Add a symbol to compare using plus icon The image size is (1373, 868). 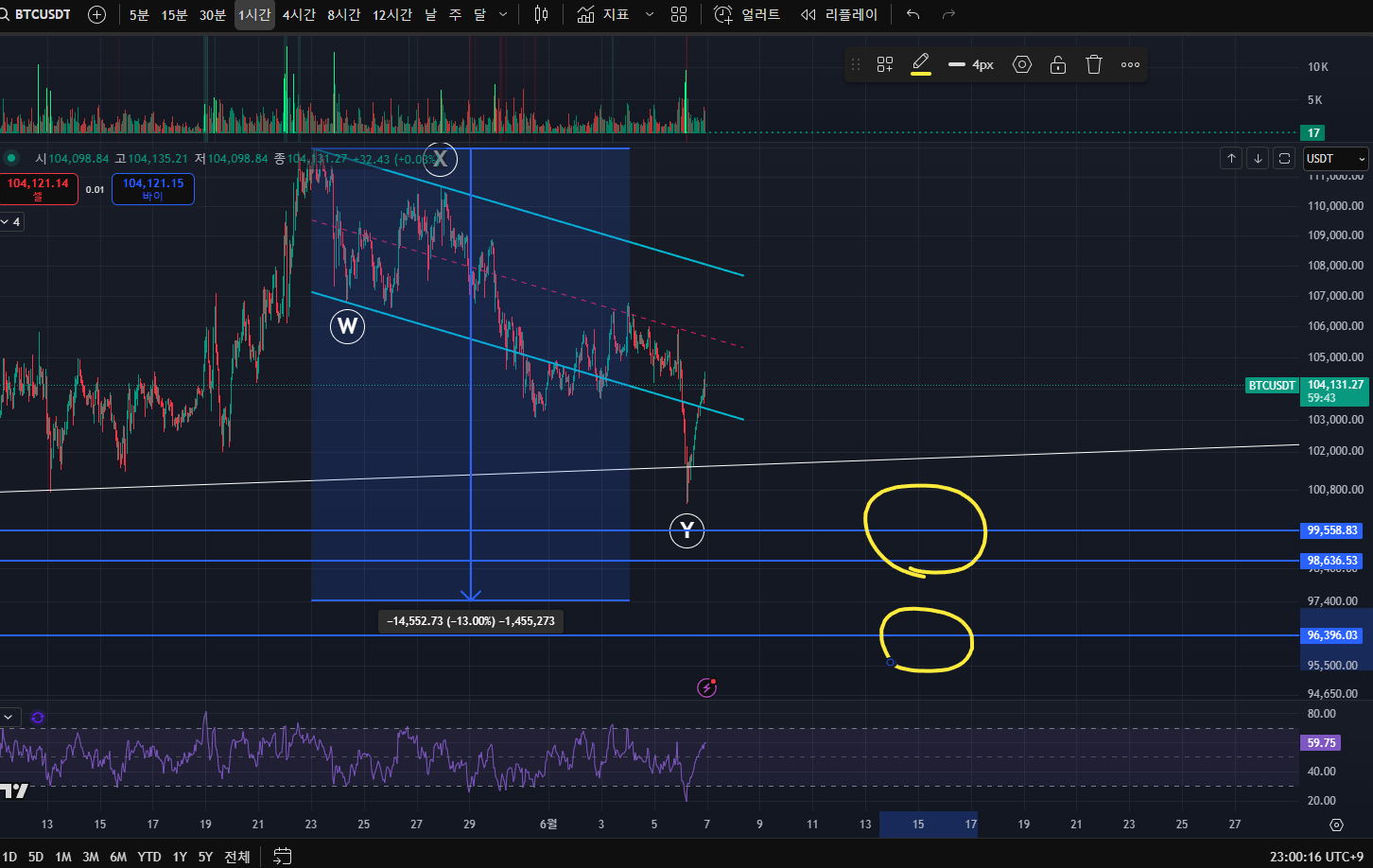click(96, 14)
